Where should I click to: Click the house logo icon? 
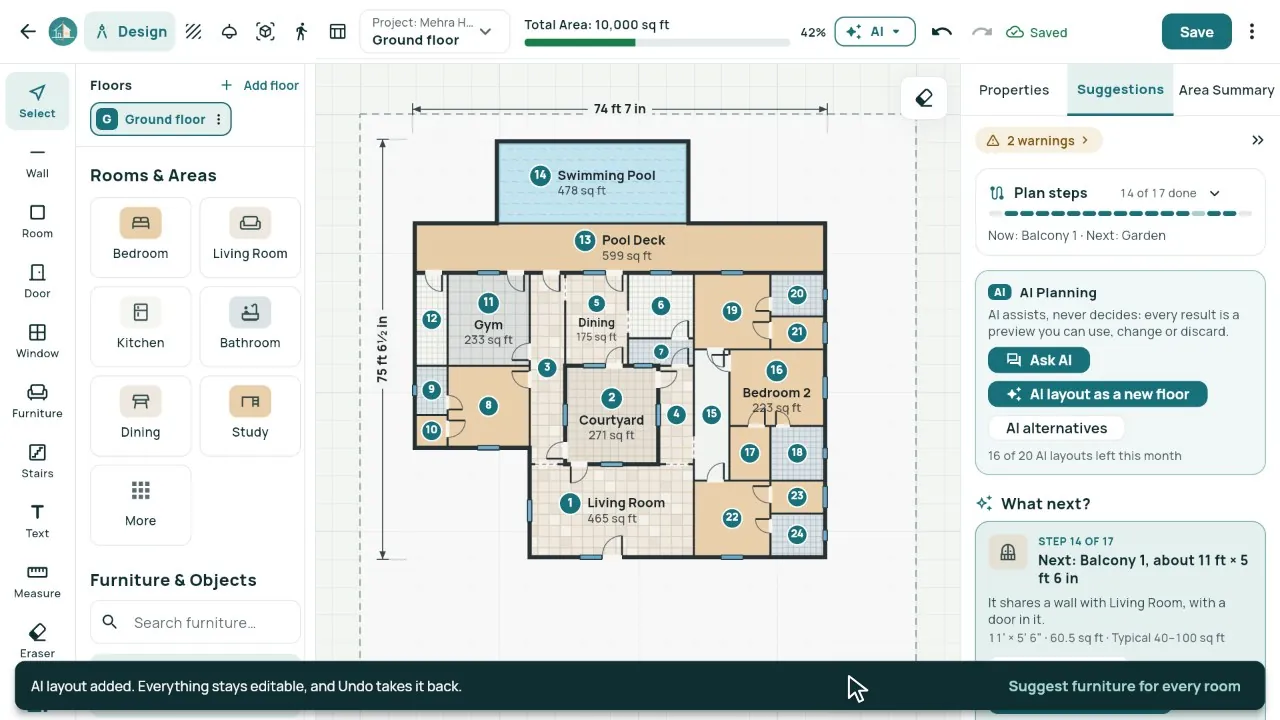tap(63, 32)
